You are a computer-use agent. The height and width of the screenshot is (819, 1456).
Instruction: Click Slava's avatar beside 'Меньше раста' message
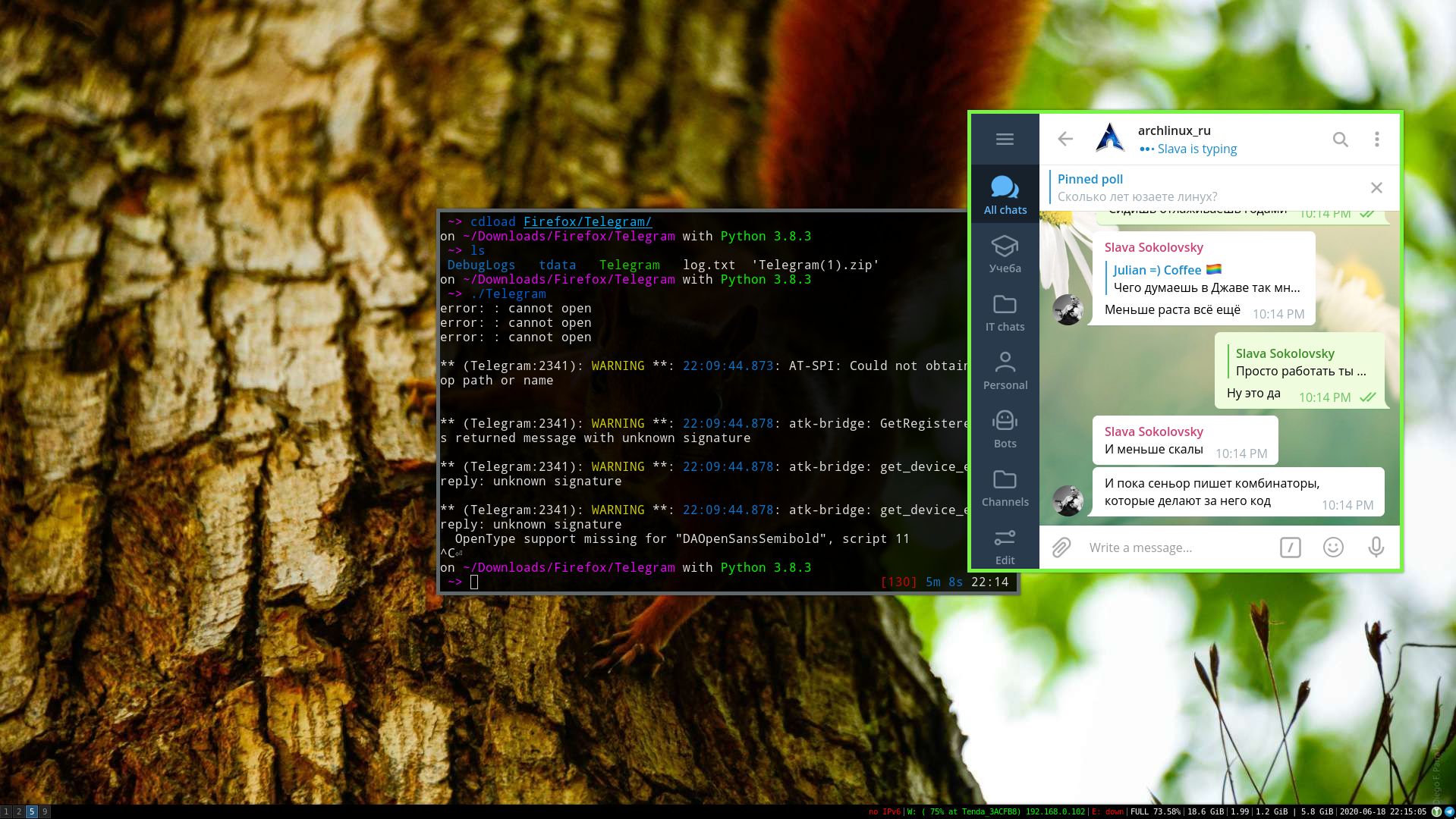[x=1068, y=309]
